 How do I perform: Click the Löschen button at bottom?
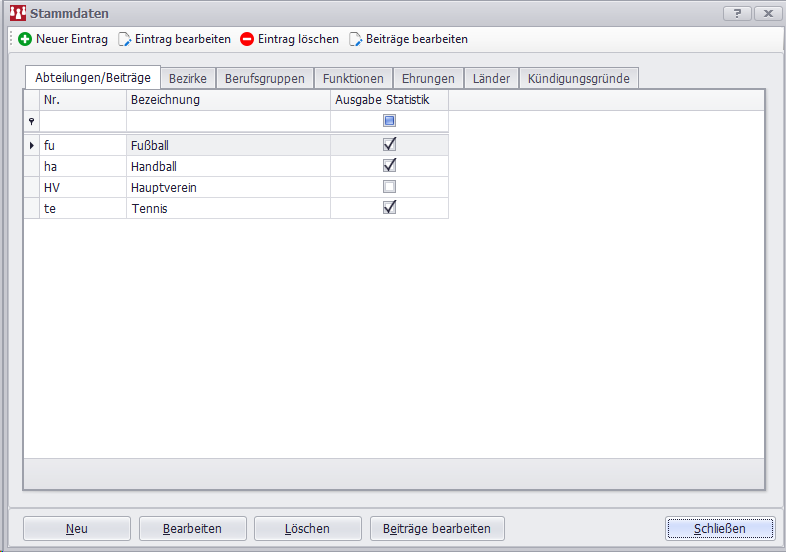(x=308, y=528)
